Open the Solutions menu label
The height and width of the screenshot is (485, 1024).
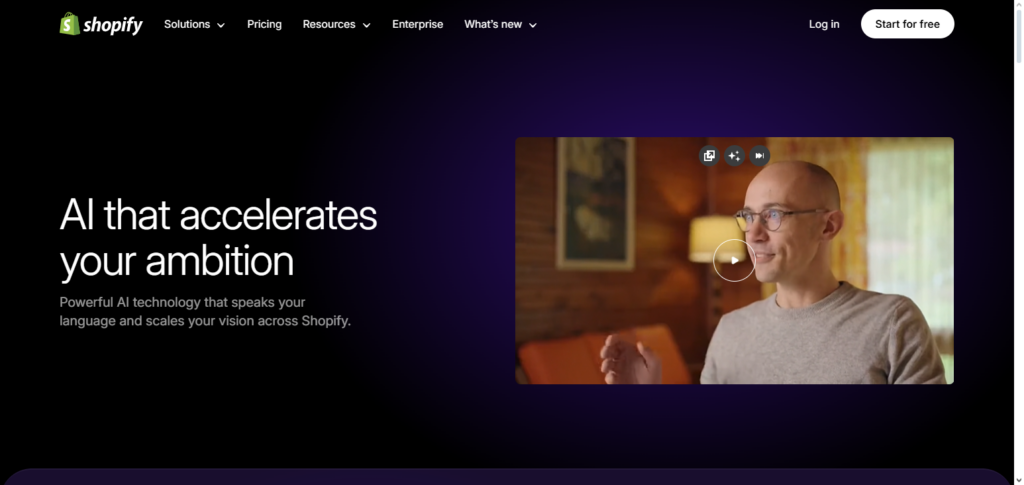tap(187, 24)
